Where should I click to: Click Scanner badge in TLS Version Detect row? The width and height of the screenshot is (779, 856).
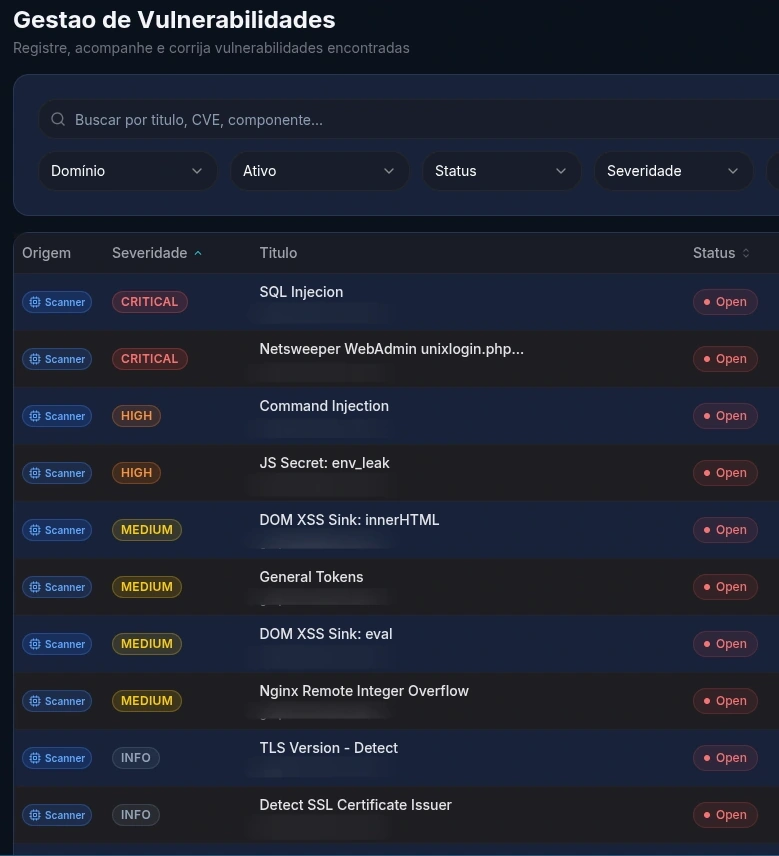[57, 758]
